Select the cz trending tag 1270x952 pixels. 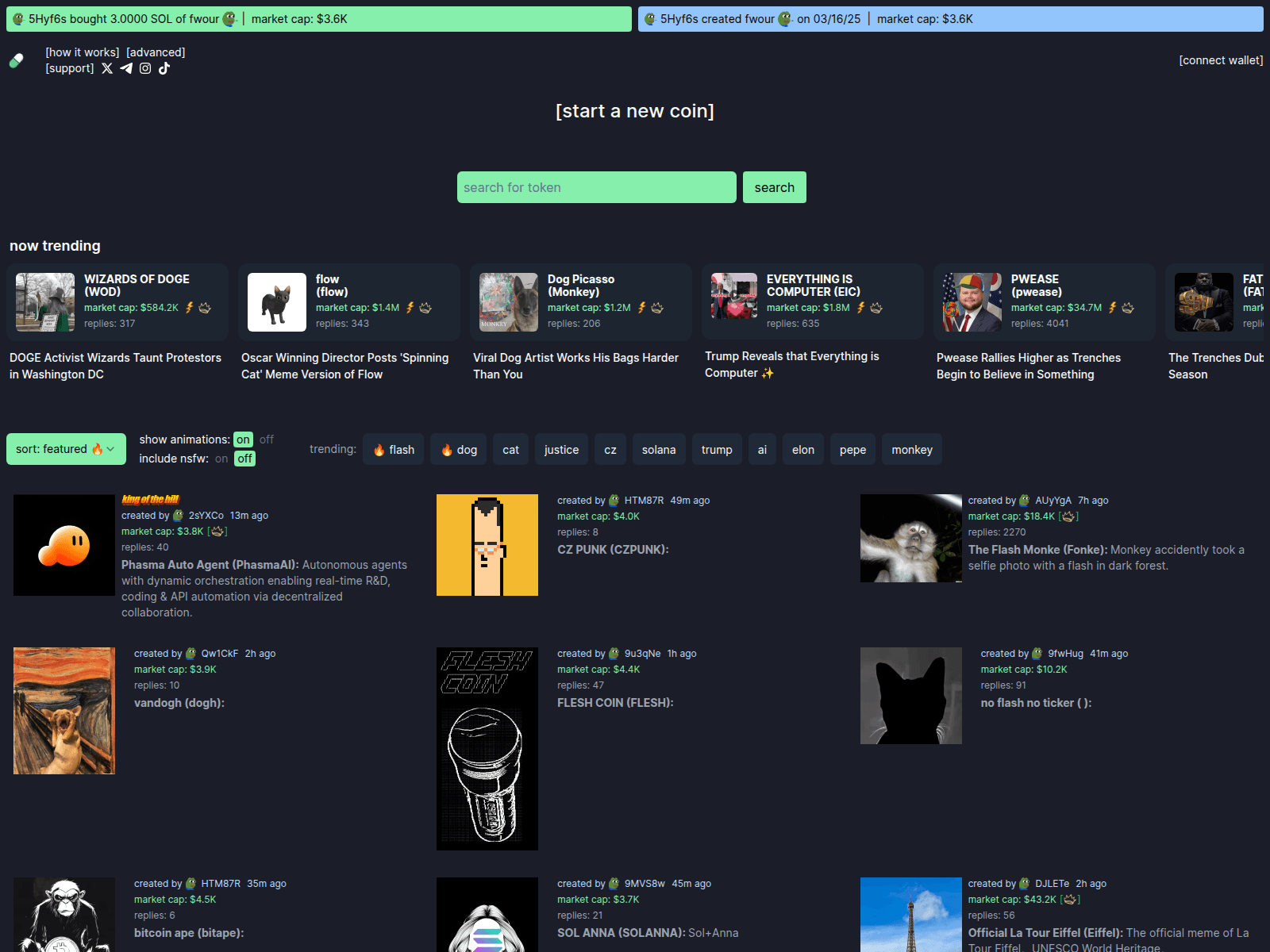coord(610,450)
